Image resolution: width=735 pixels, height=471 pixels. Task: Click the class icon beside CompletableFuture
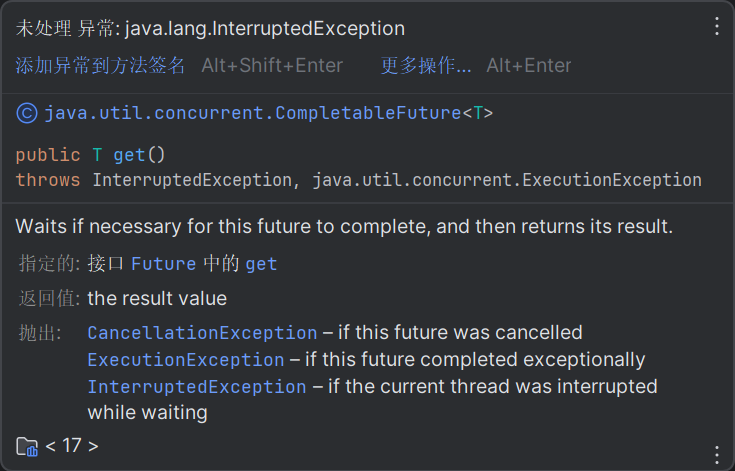tap(27, 113)
